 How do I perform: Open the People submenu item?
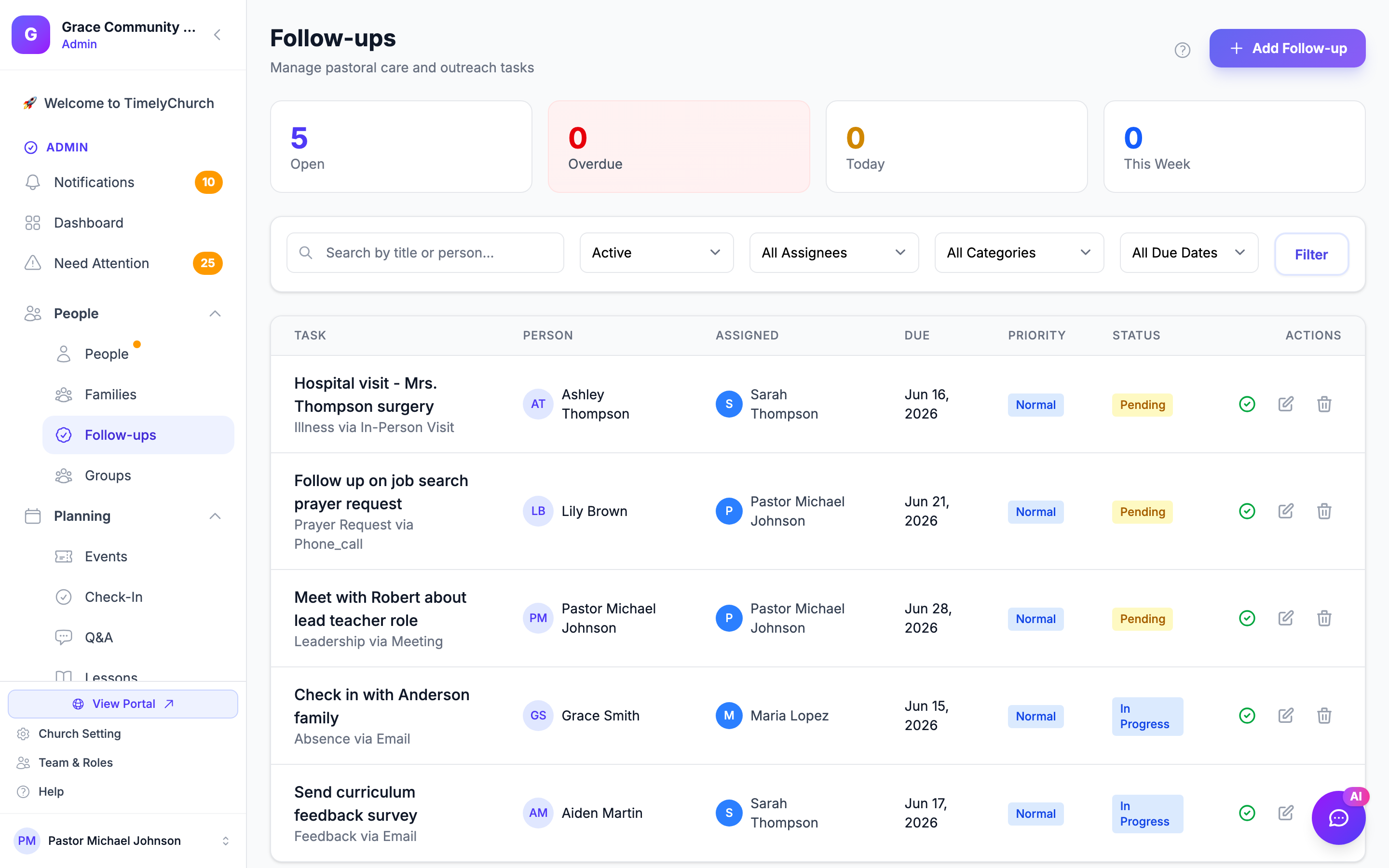click(x=138, y=354)
